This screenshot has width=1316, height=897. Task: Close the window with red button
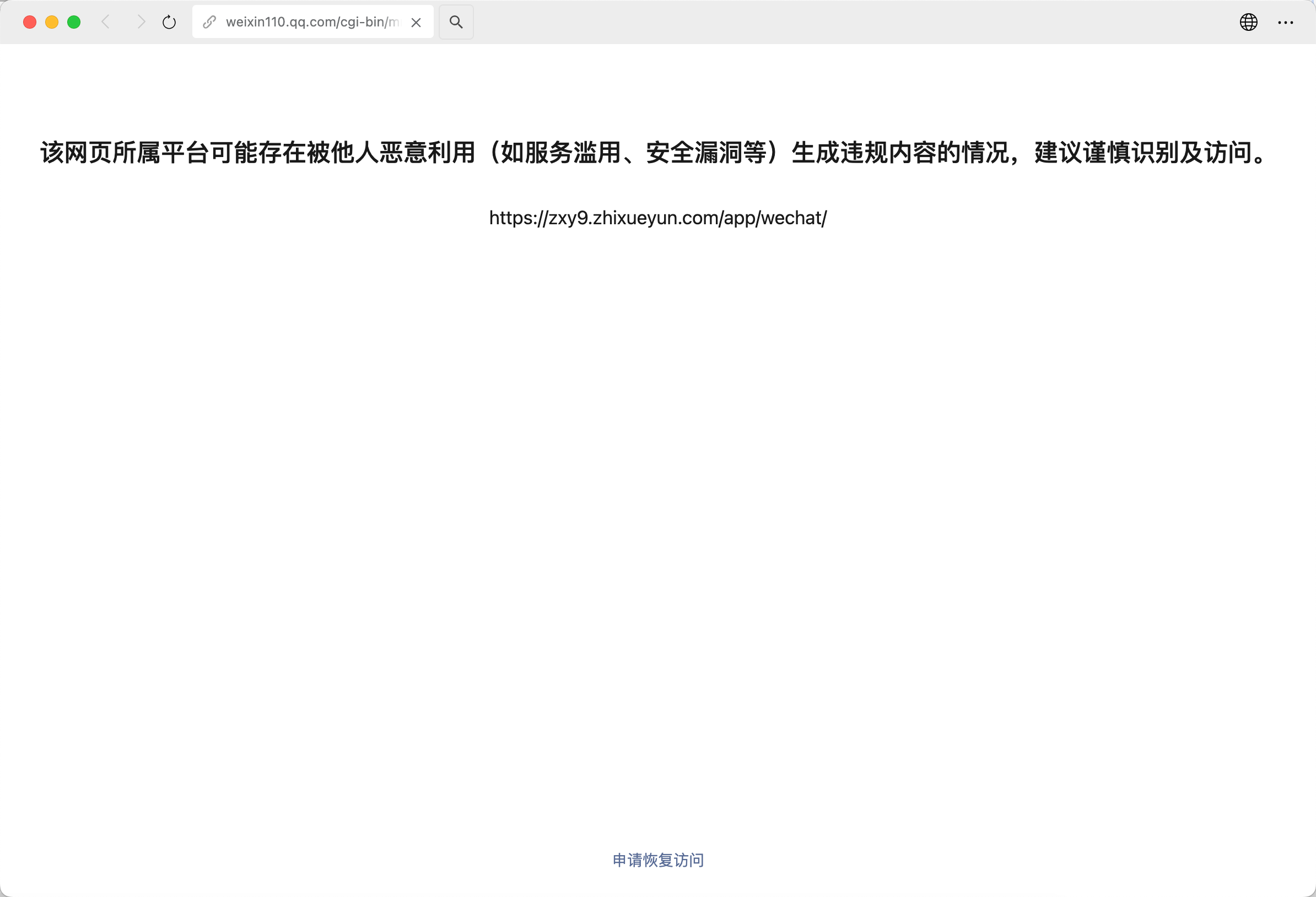tap(29, 22)
